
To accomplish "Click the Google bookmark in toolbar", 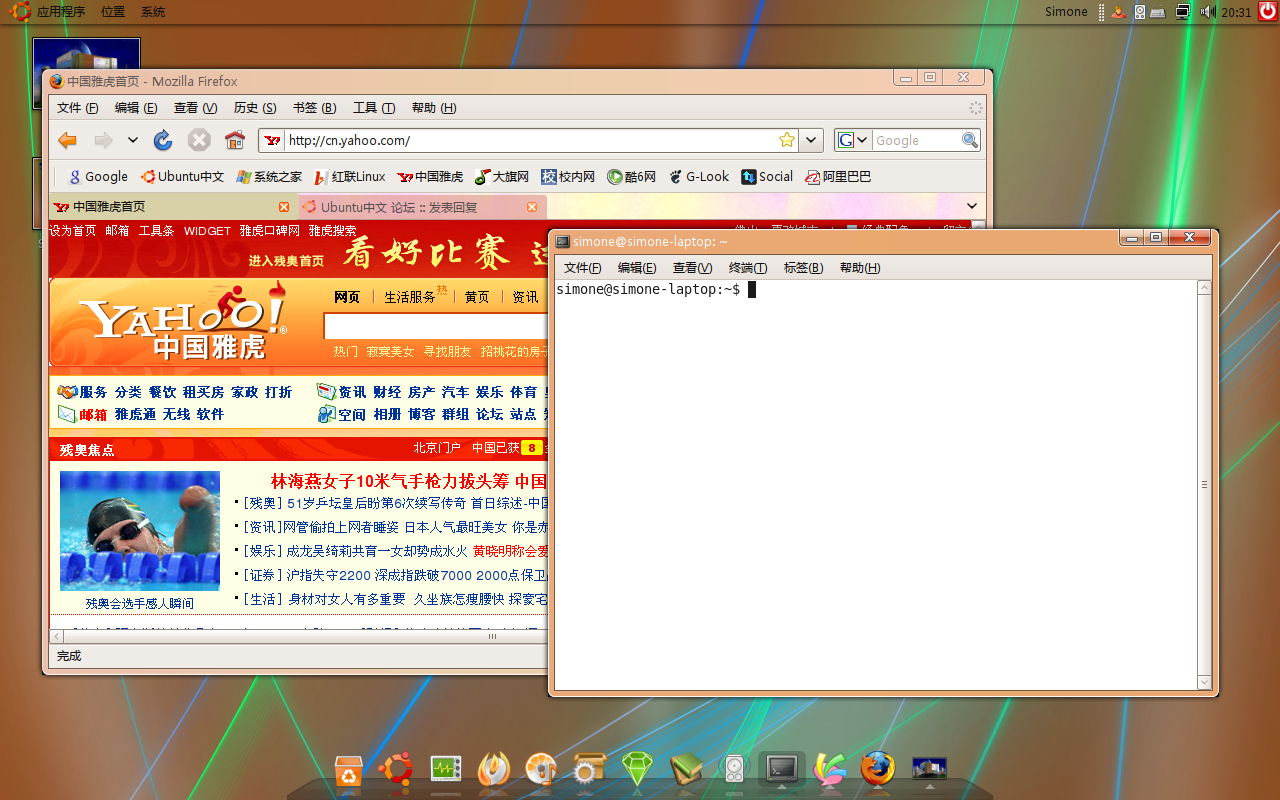I will [x=97, y=177].
